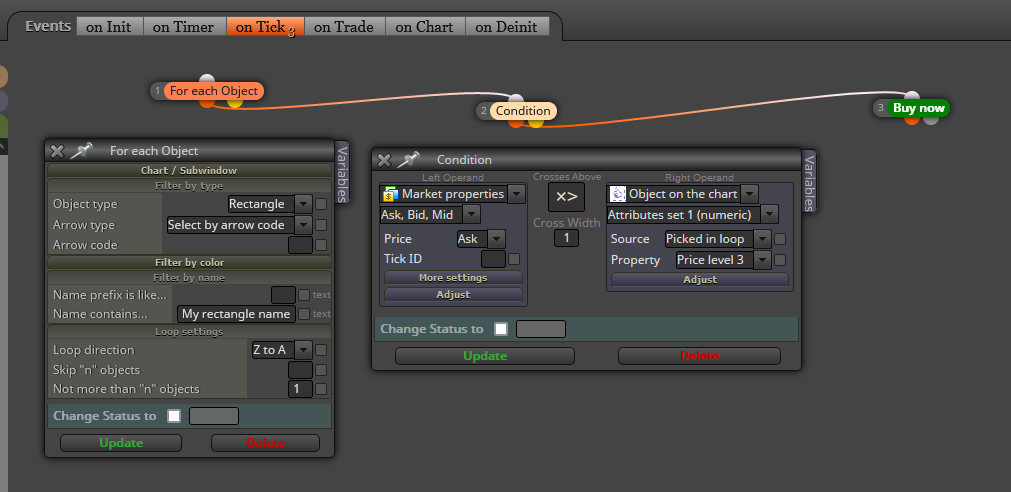Image resolution: width=1011 pixels, height=492 pixels.
Task: Select the Buy now node
Action: [919, 108]
